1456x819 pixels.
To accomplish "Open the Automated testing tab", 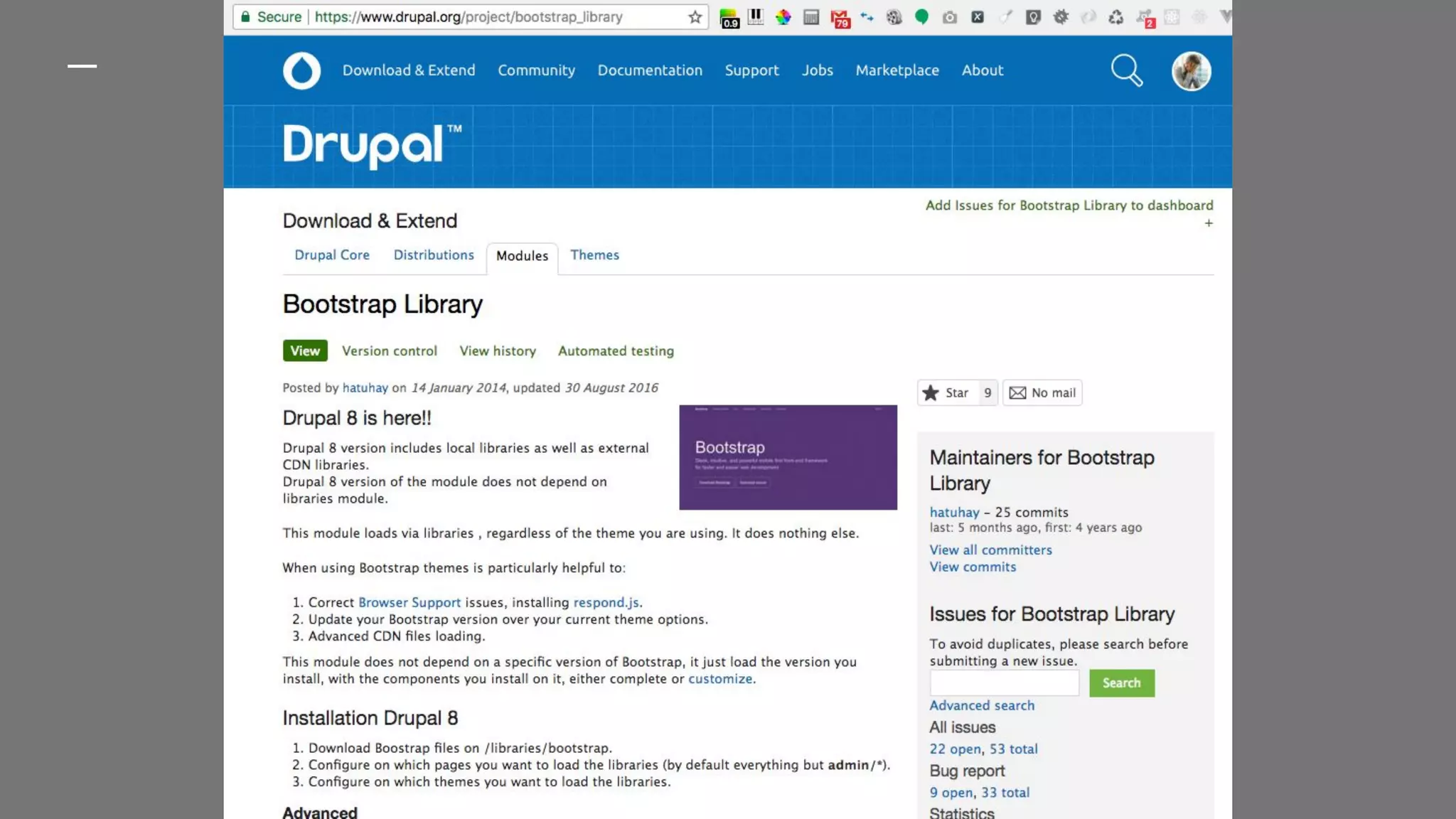I will [616, 350].
